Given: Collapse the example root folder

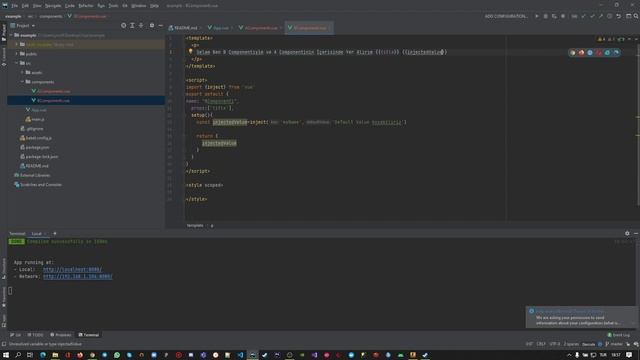Looking at the screenshot, I should point(12,35).
